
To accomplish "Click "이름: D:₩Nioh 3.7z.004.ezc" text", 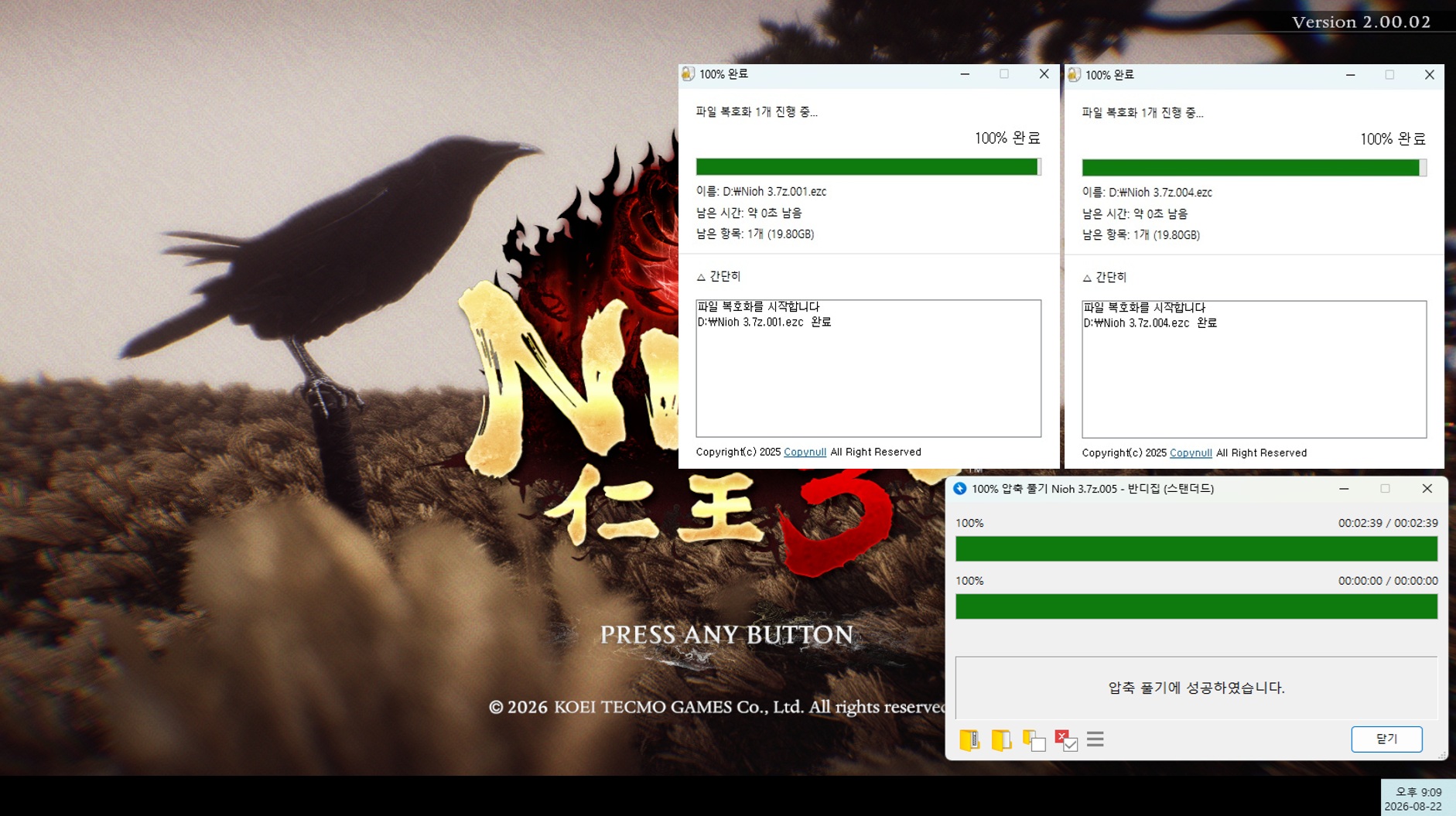I will (1147, 192).
